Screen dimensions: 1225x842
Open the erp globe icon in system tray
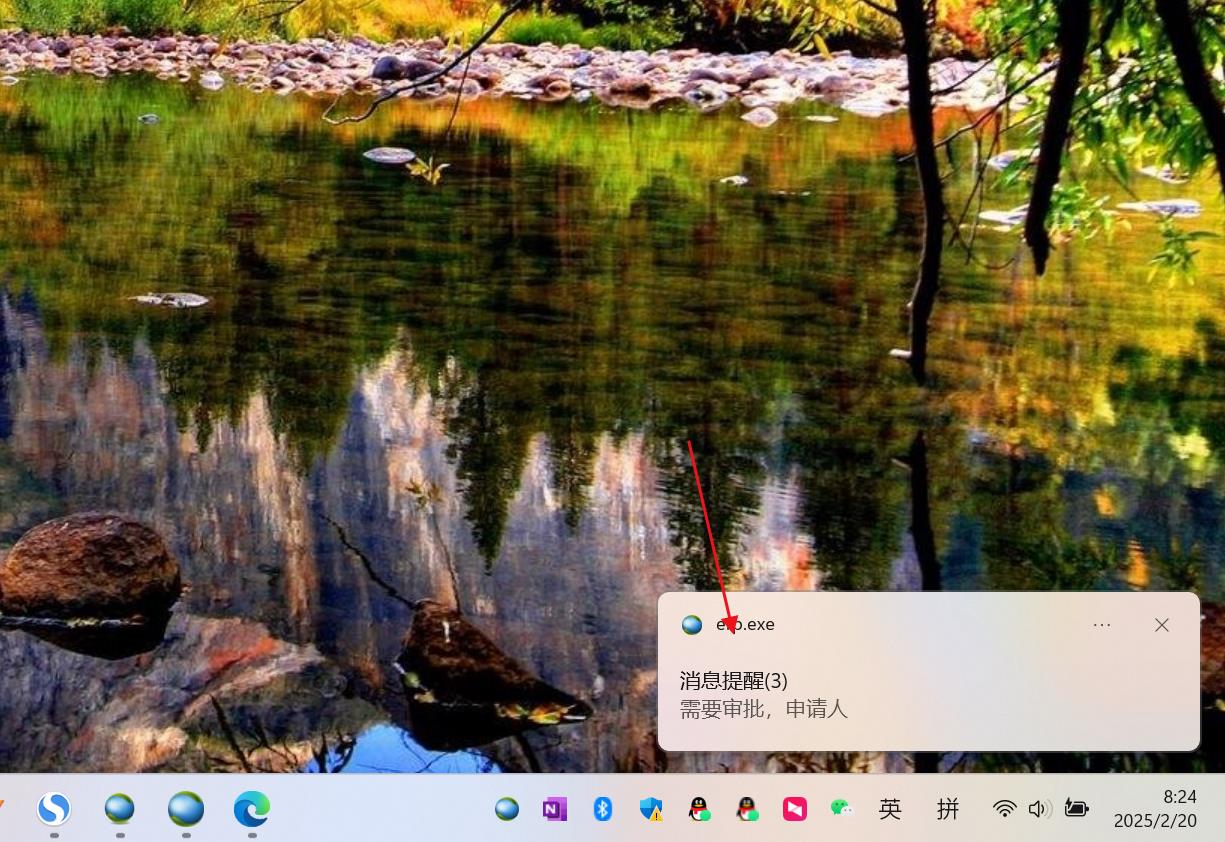click(x=507, y=809)
